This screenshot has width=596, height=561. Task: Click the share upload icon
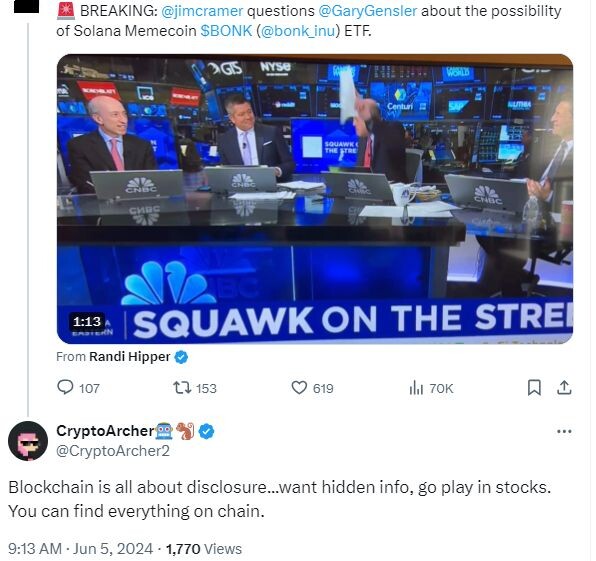[x=564, y=387]
